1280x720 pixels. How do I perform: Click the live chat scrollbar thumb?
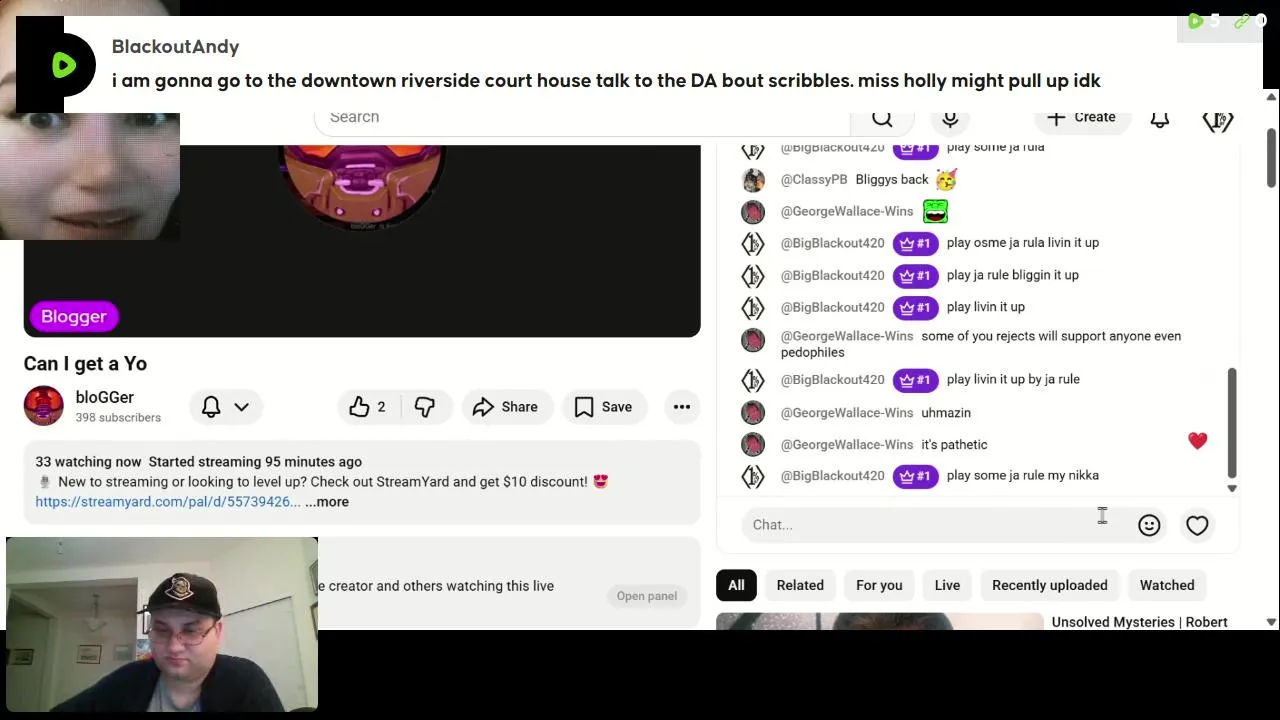[1232, 423]
